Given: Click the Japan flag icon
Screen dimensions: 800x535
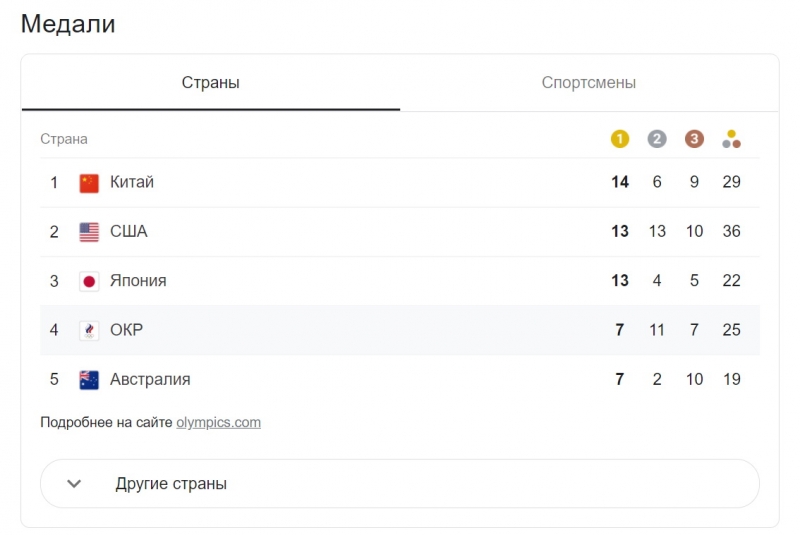Looking at the screenshot, I should click(x=89, y=281).
